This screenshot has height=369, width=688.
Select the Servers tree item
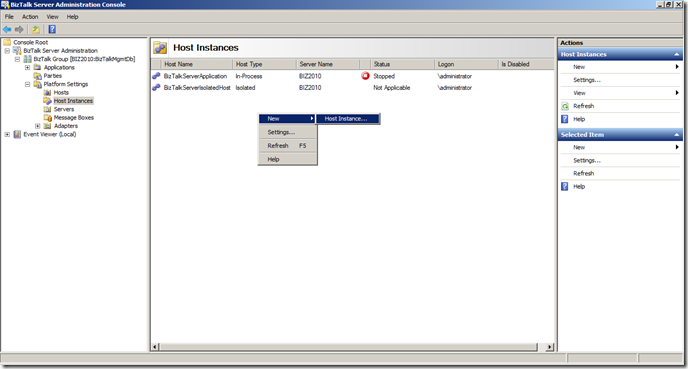tap(64, 109)
